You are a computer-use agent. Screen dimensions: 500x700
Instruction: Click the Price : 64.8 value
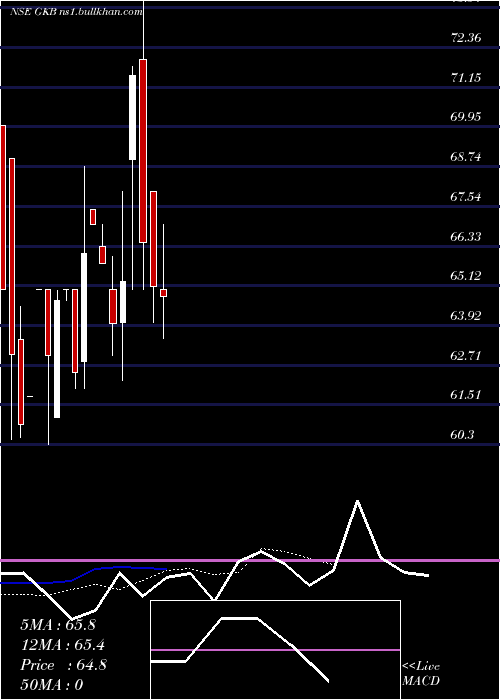[63, 665]
